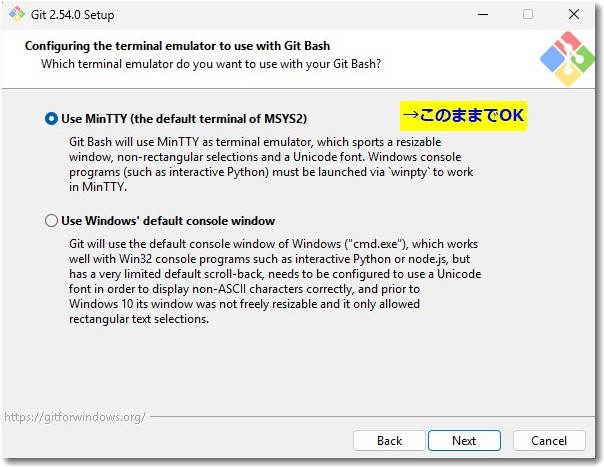Return to previous page with Back
604x467 pixels.
click(389, 440)
